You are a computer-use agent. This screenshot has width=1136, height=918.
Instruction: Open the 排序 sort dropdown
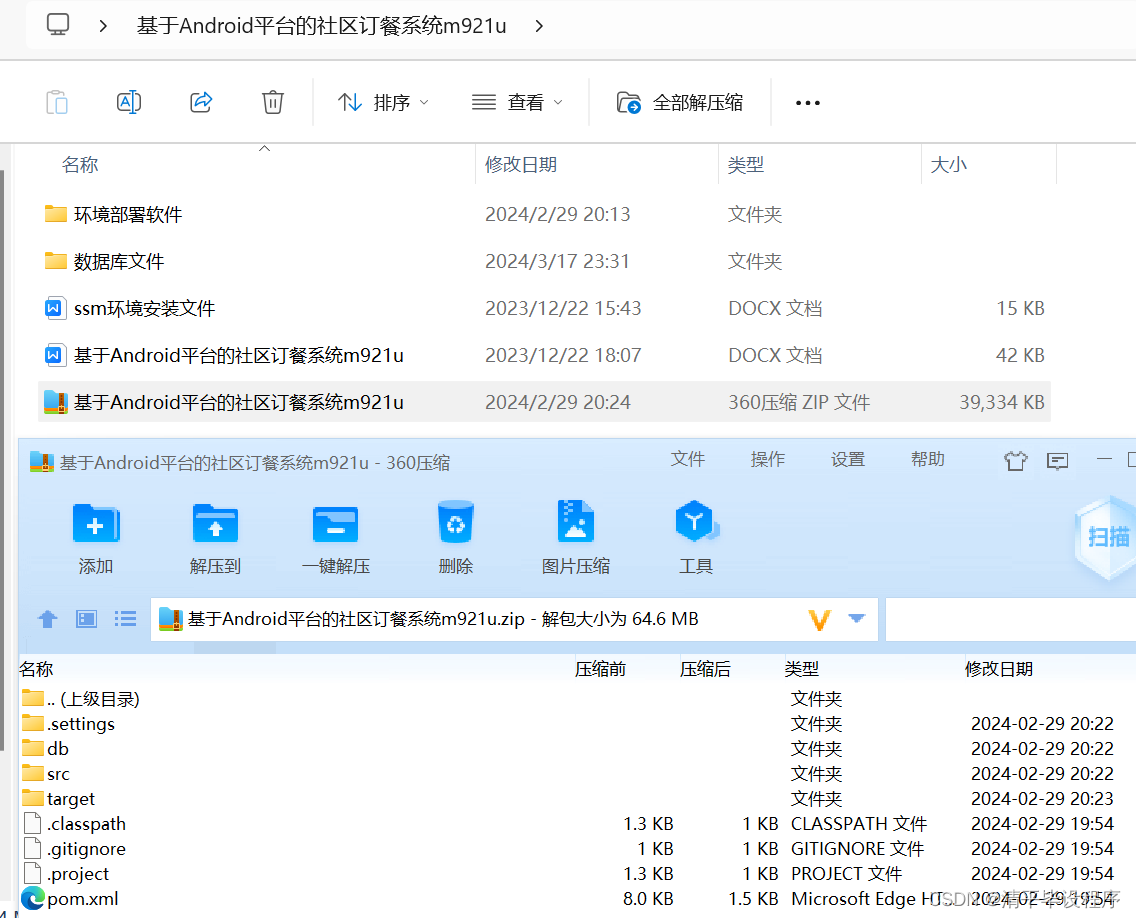(x=383, y=103)
